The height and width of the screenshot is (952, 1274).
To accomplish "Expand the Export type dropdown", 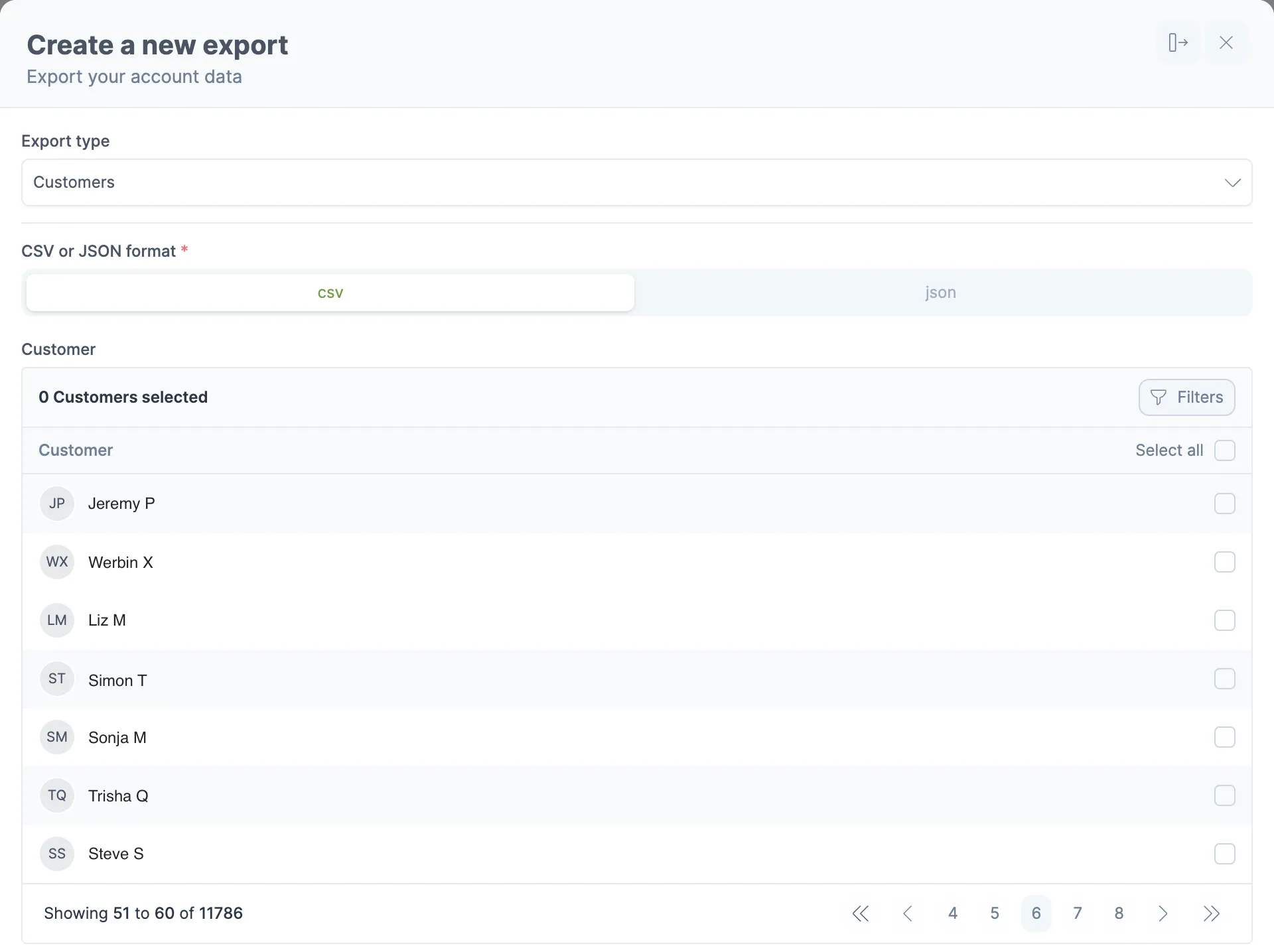I will point(636,182).
